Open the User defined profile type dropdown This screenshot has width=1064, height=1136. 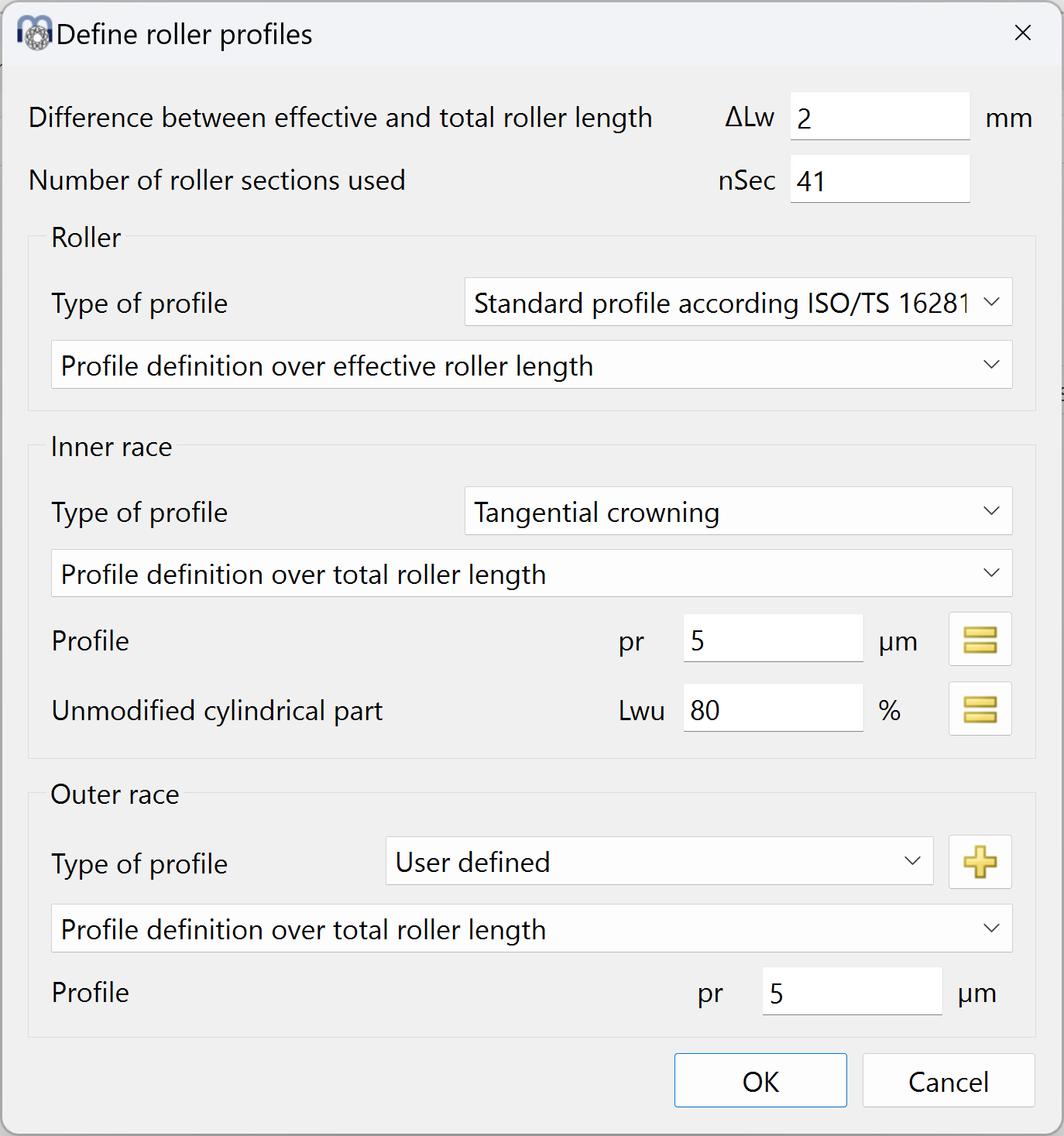point(659,862)
